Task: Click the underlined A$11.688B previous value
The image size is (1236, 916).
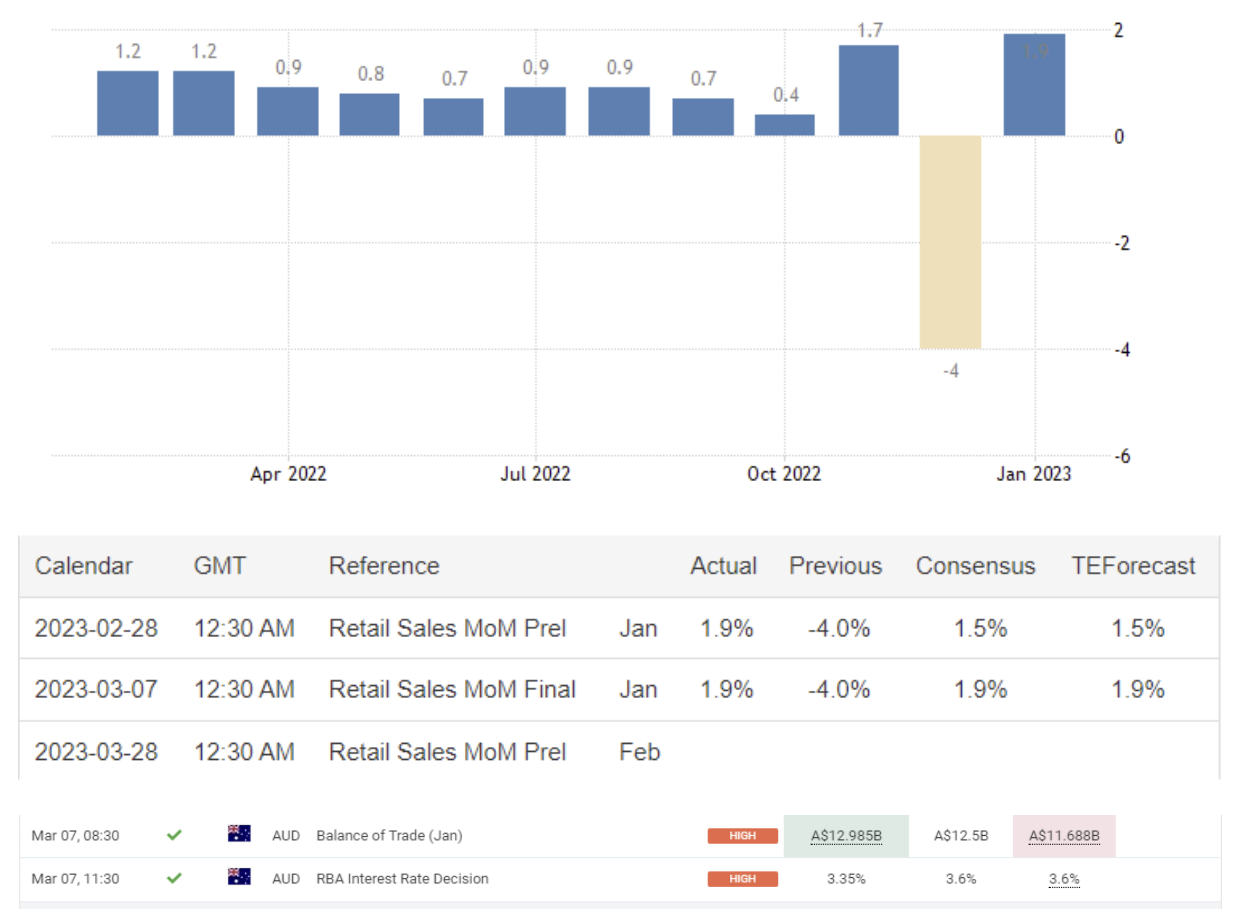Action: click(x=1064, y=836)
